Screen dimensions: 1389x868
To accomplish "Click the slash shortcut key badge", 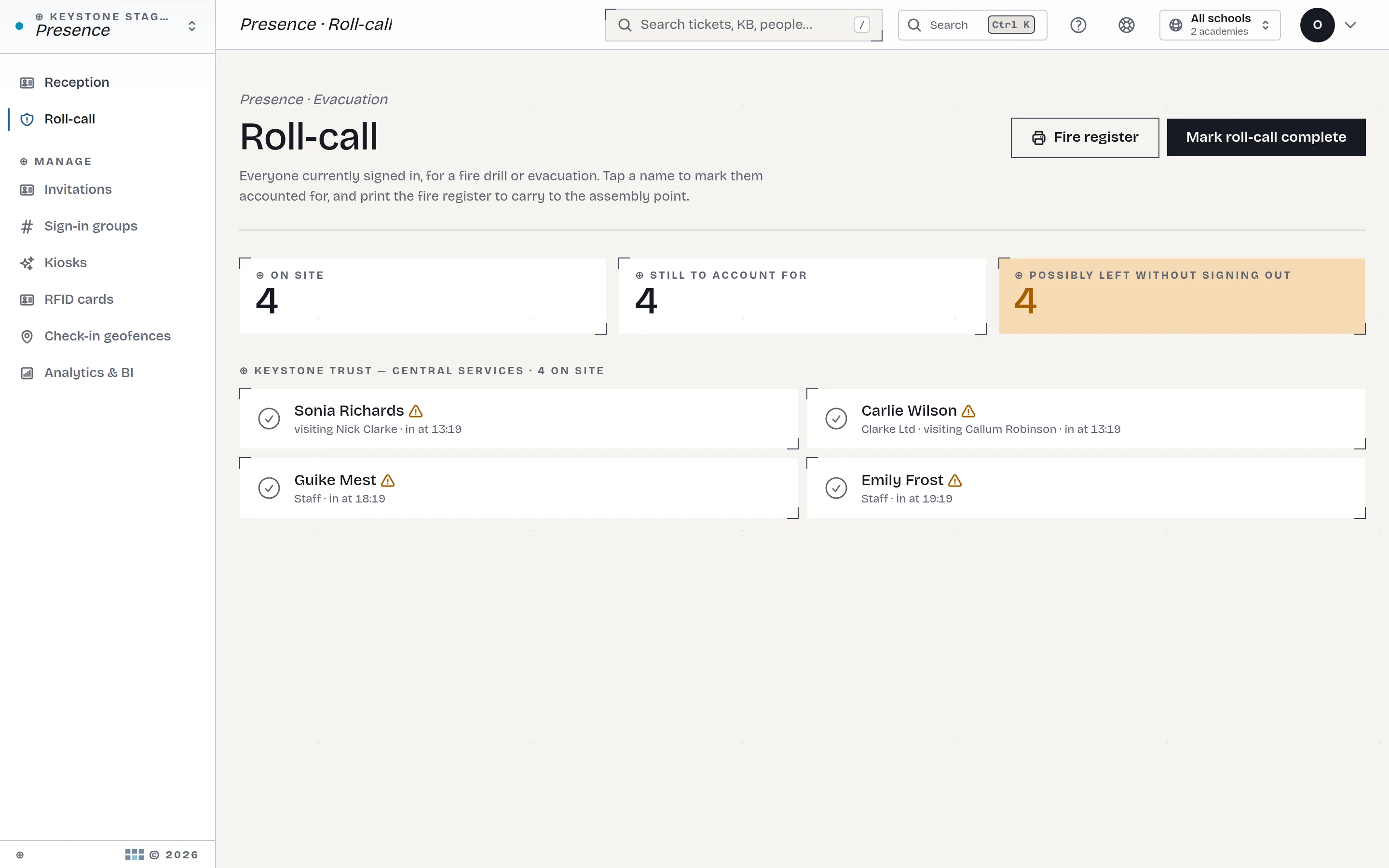I will click(x=861, y=25).
